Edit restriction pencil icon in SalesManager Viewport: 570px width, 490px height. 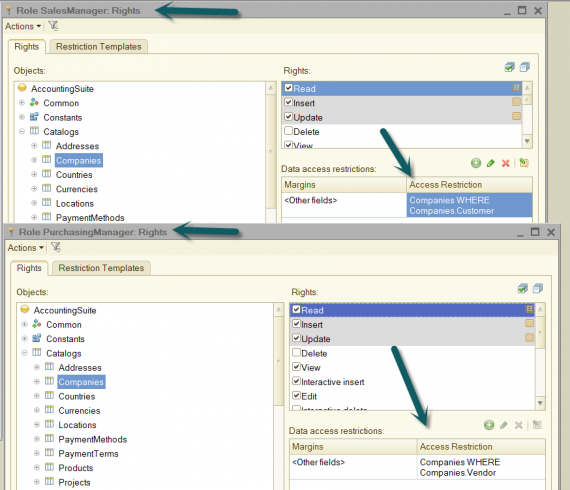tap(491, 163)
